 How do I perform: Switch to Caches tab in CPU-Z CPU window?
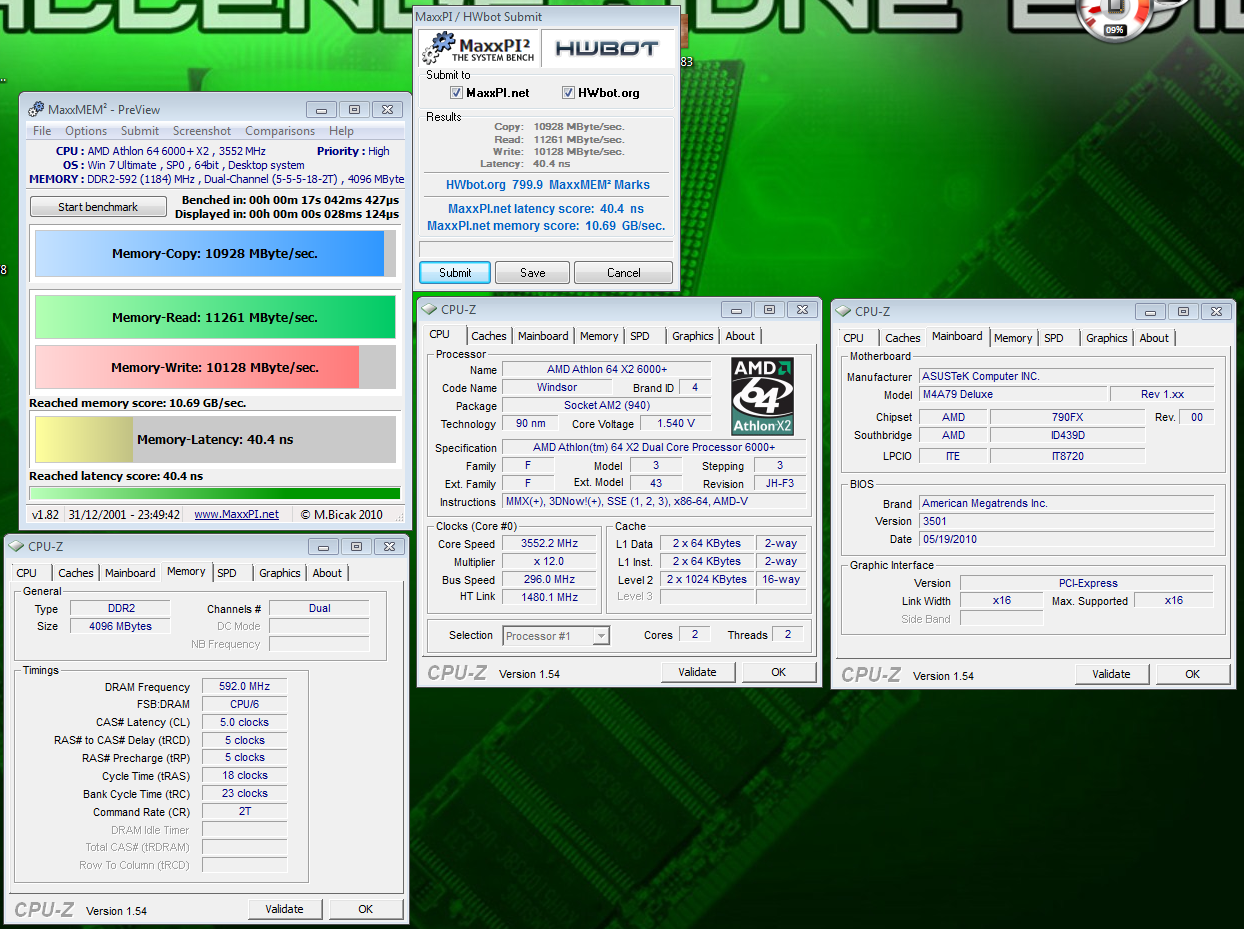[x=489, y=336]
